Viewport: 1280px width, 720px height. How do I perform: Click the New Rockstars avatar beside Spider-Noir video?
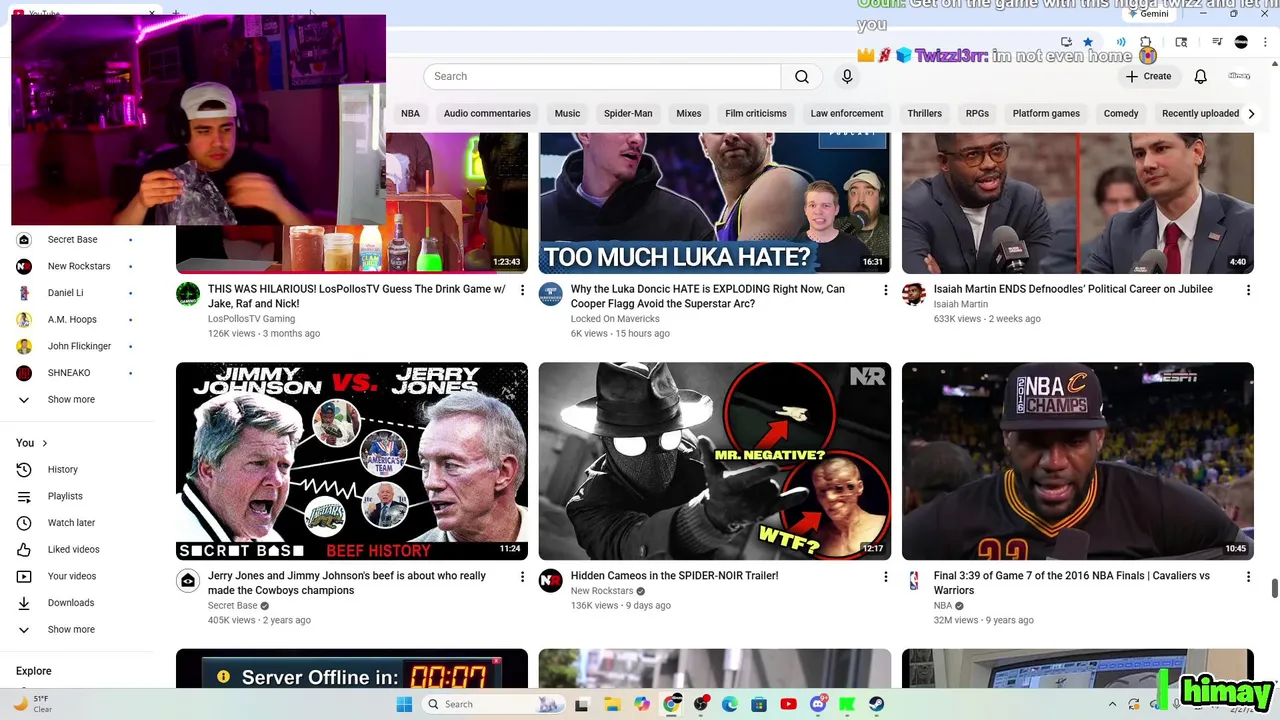click(551, 580)
